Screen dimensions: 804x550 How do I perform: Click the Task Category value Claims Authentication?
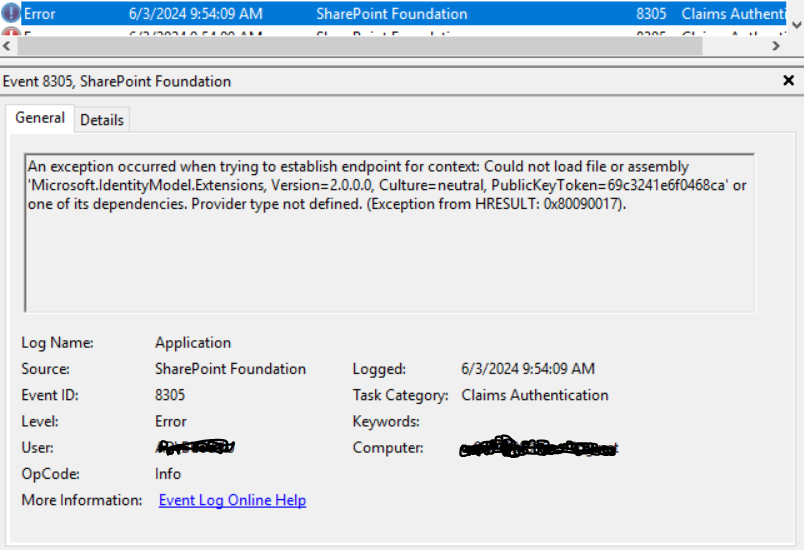pyautogui.click(x=535, y=395)
